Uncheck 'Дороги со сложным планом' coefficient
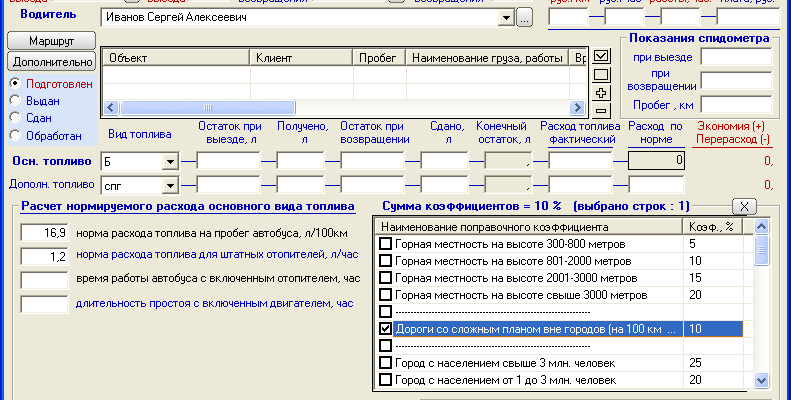 coord(386,328)
